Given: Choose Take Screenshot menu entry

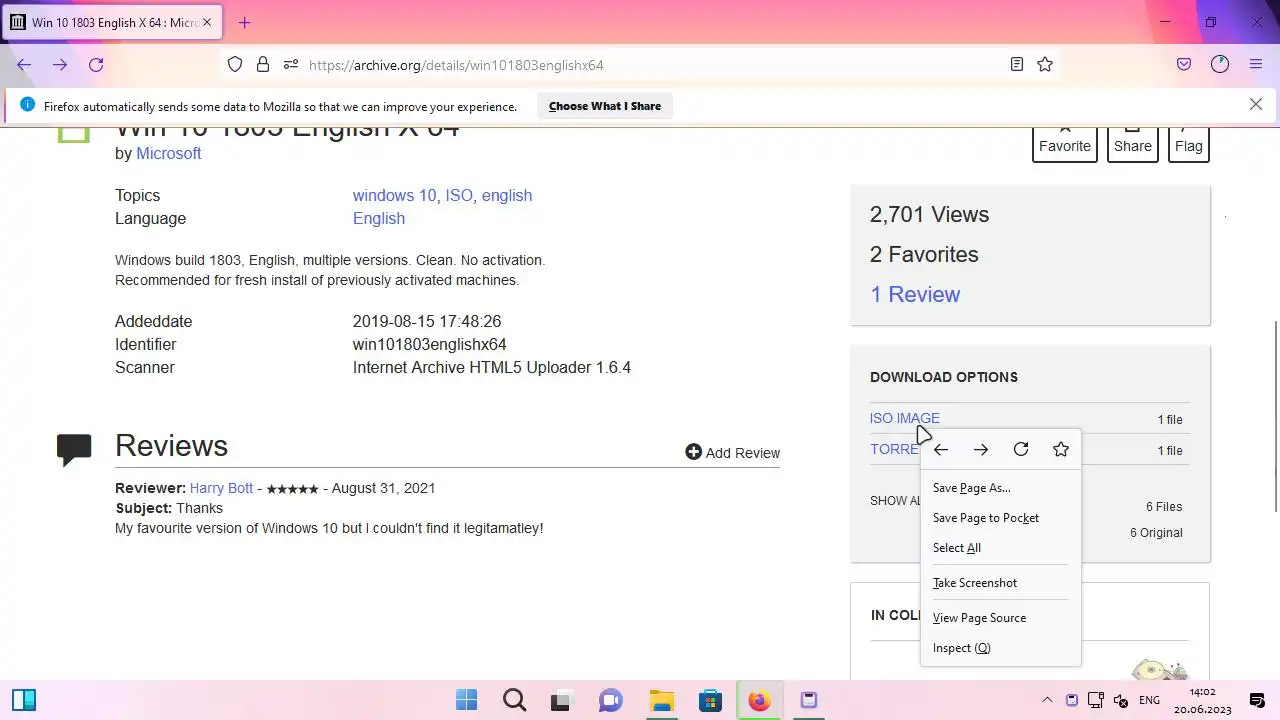Looking at the screenshot, I should (1000, 583).
